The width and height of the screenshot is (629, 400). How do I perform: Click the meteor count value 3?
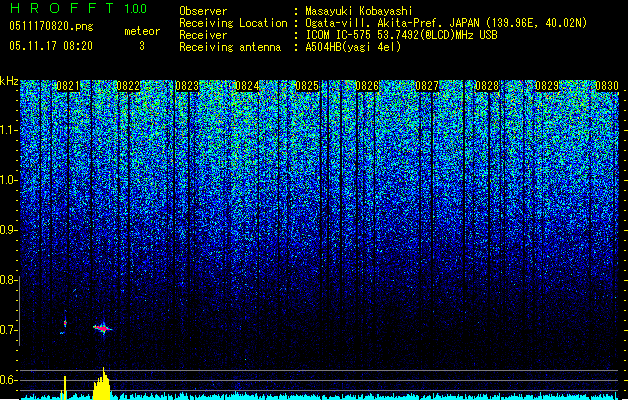(x=142, y=46)
